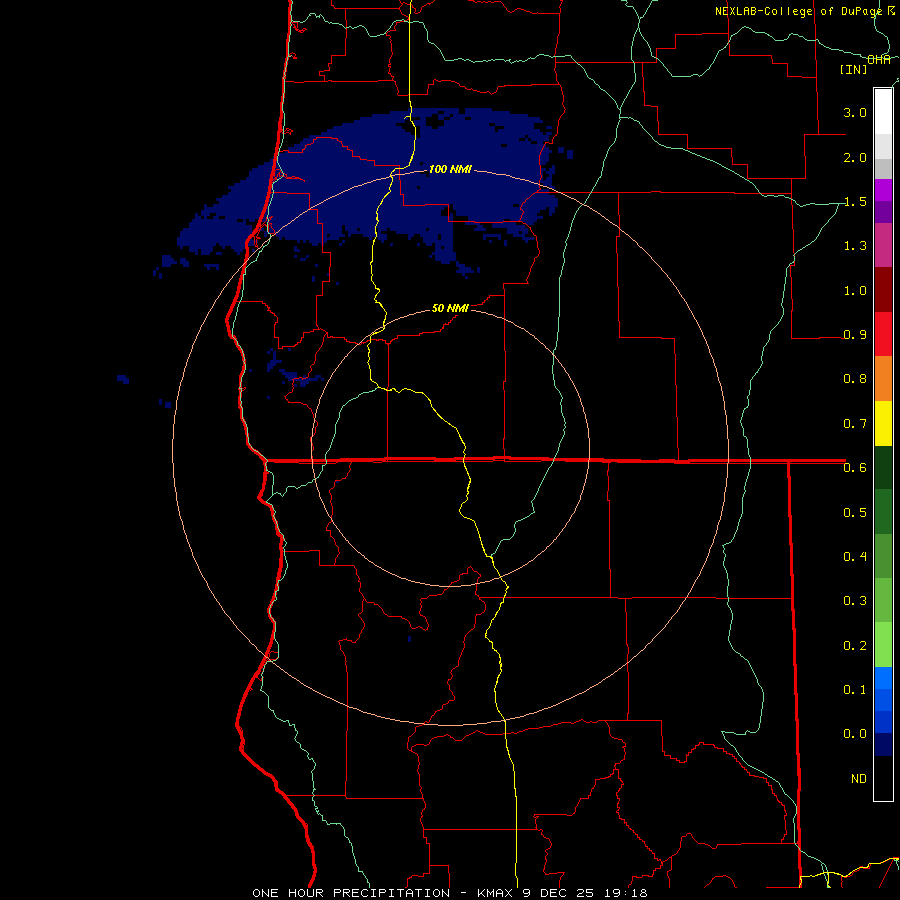Select the white 3.0 legend swatch

click(x=883, y=112)
